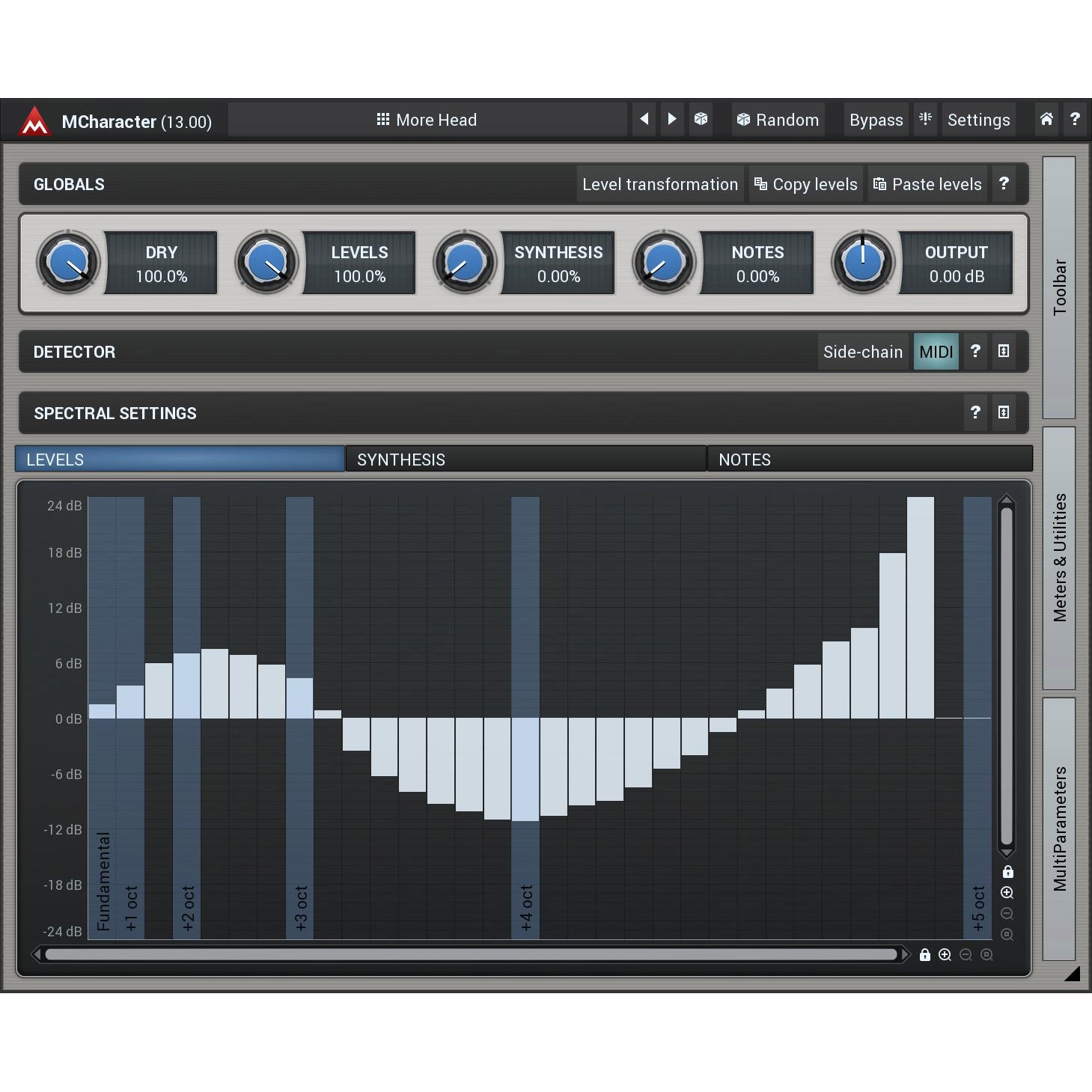Image resolution: width=1092 pixels, height=1092 pixels.
Task: Expand the Detector section panel
Action: tap(1004, 352)
